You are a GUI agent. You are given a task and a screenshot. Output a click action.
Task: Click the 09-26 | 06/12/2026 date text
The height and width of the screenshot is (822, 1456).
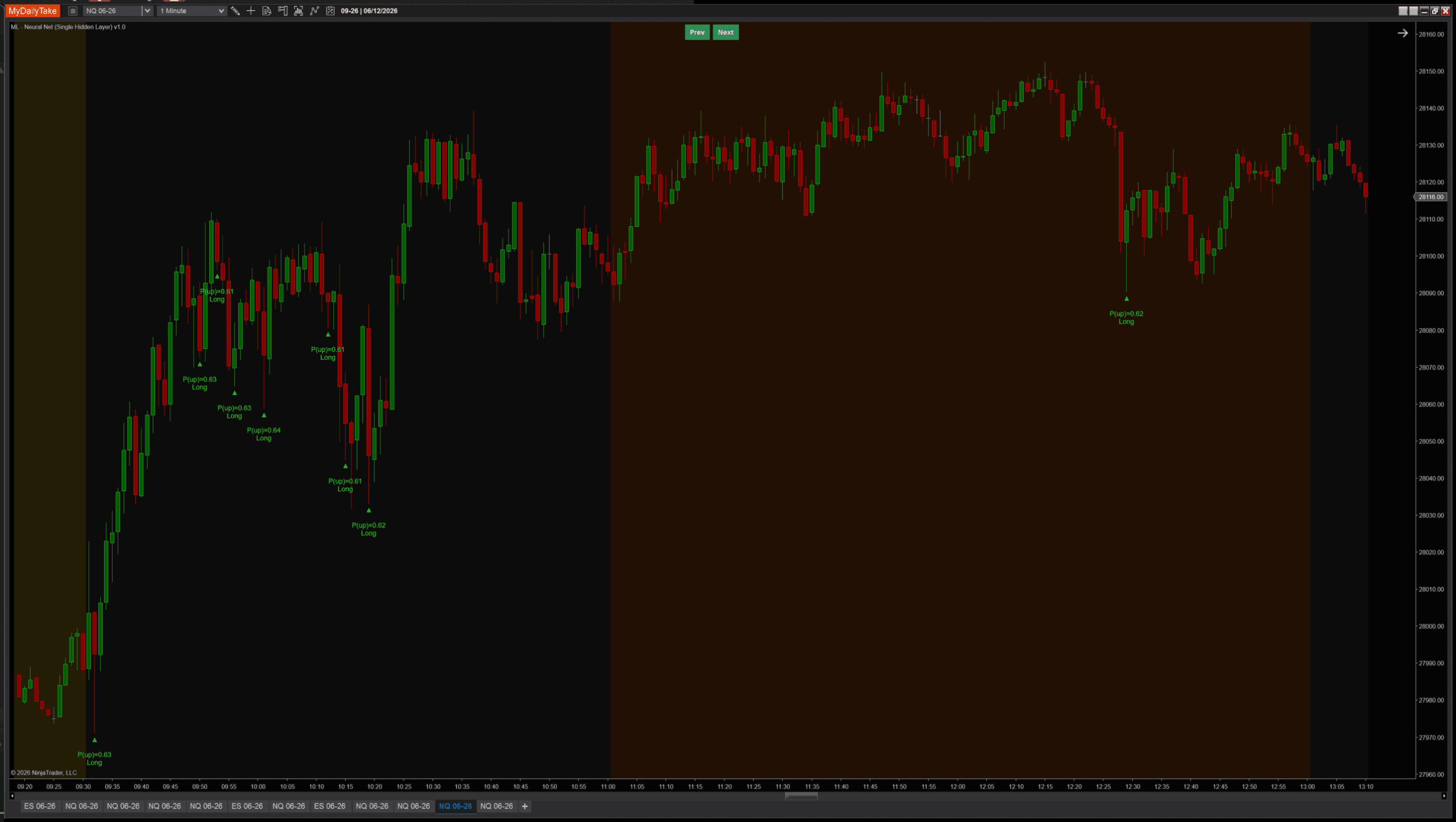click(x=369, y=11)
